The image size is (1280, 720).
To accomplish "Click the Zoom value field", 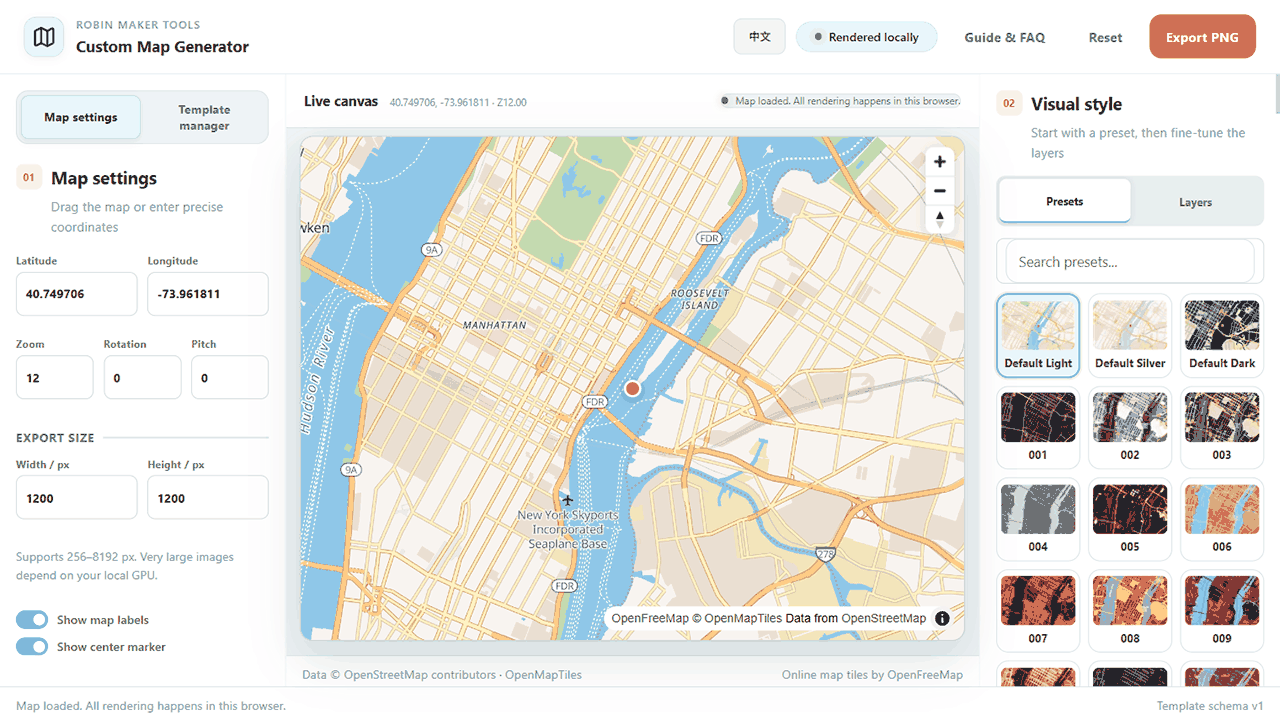I will (x=55, y=378).
